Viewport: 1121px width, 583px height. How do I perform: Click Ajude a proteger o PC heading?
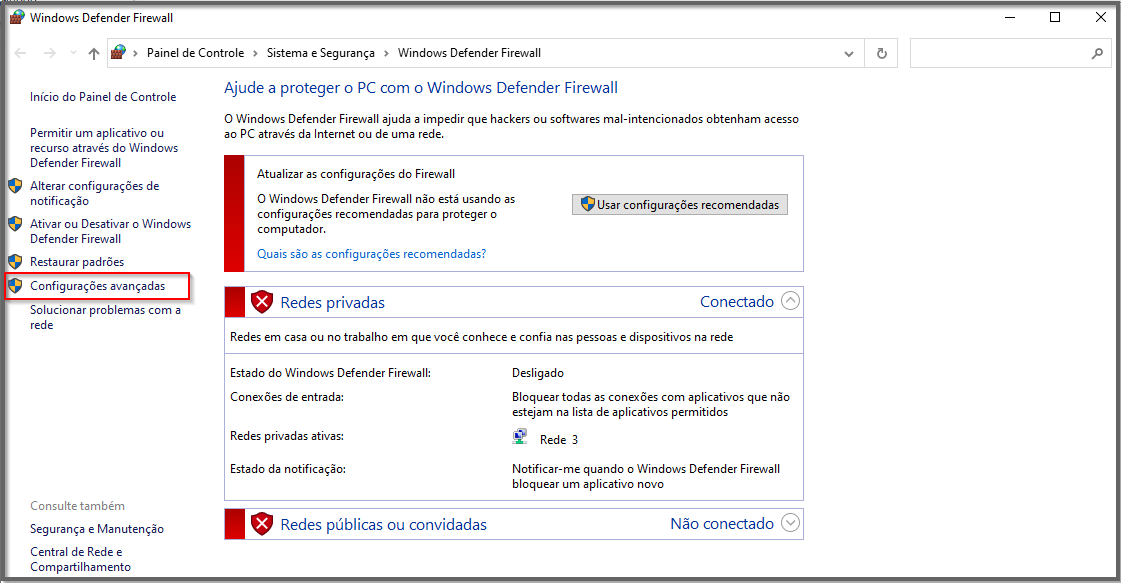click(x=420, y=88)
